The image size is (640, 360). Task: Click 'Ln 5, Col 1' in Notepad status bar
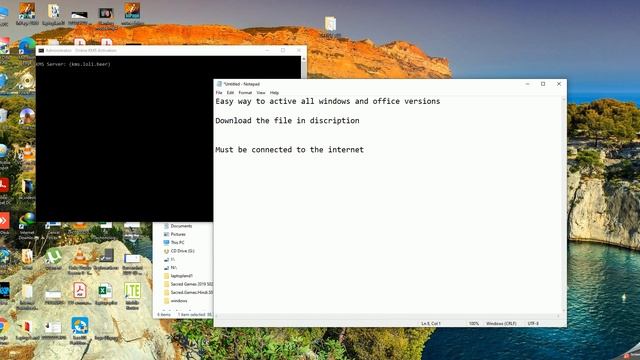pyautogui.click(x=431, y=323)
